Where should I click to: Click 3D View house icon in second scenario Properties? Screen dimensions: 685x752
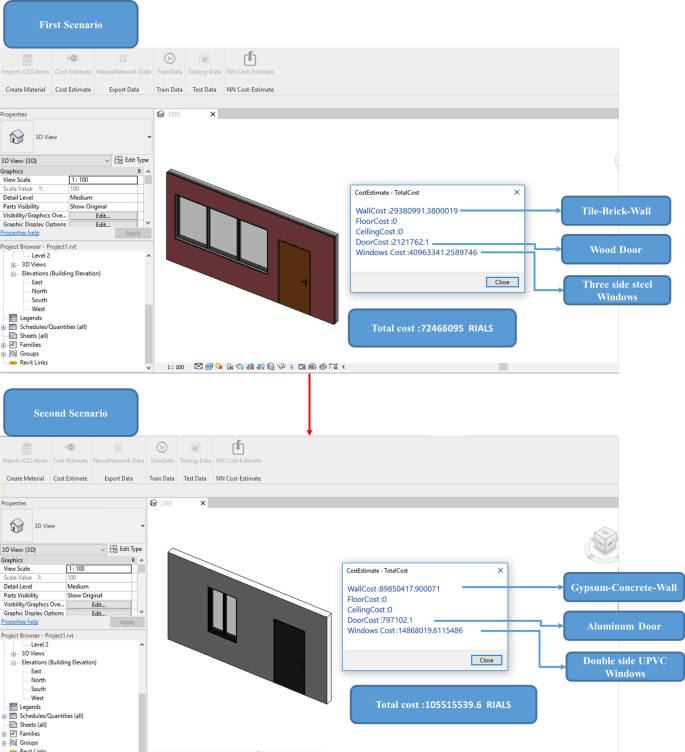click(17, 526)
